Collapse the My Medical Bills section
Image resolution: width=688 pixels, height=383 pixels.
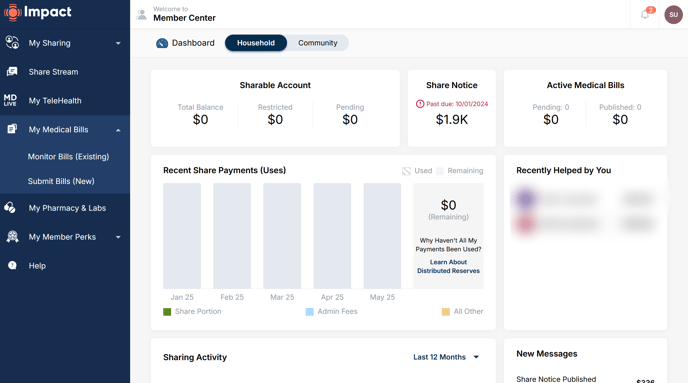coord(118,130)
